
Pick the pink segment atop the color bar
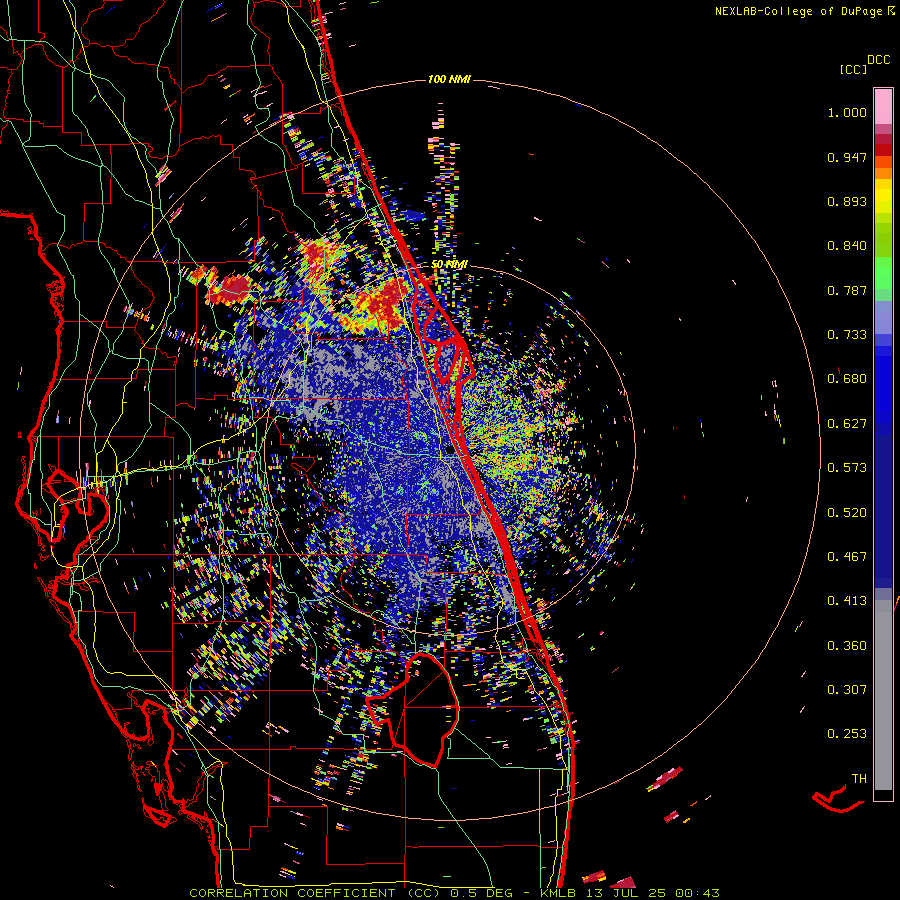click(x=883, y=106)
